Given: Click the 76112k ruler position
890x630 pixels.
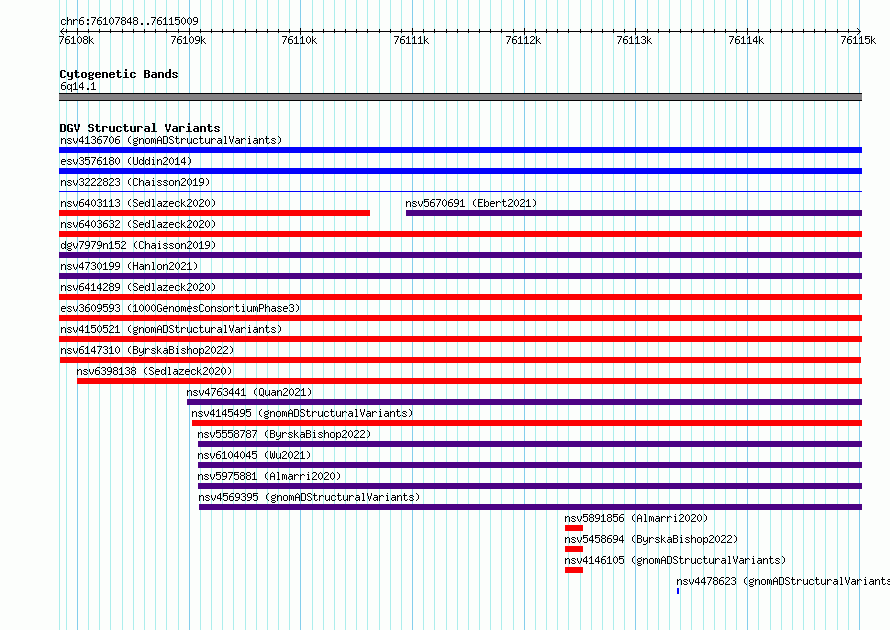Looking at the screenshot, I should pos(523,40).
